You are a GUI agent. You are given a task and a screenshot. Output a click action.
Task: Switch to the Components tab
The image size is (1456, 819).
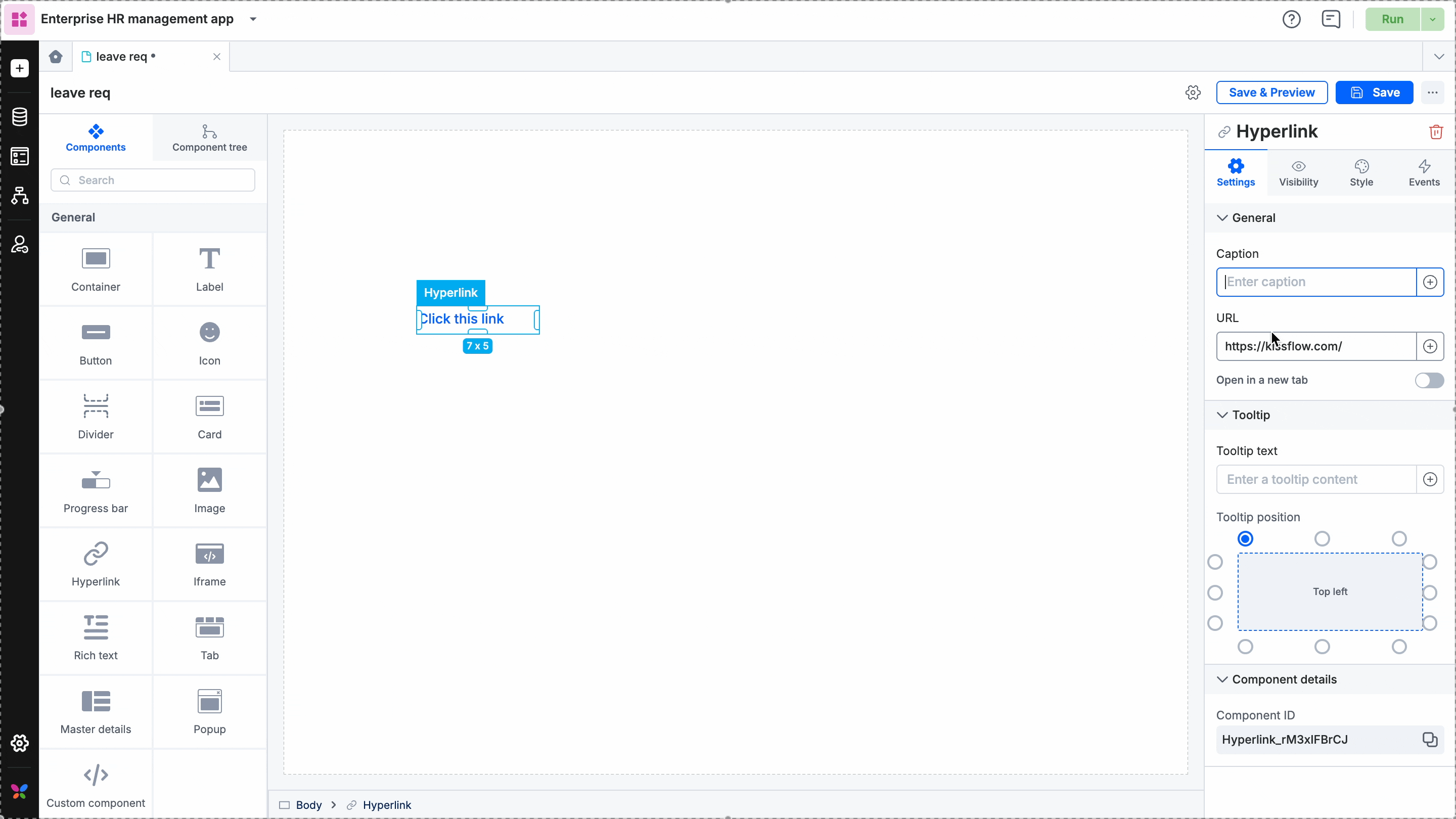pyautogui.click(x=96, y=139)
